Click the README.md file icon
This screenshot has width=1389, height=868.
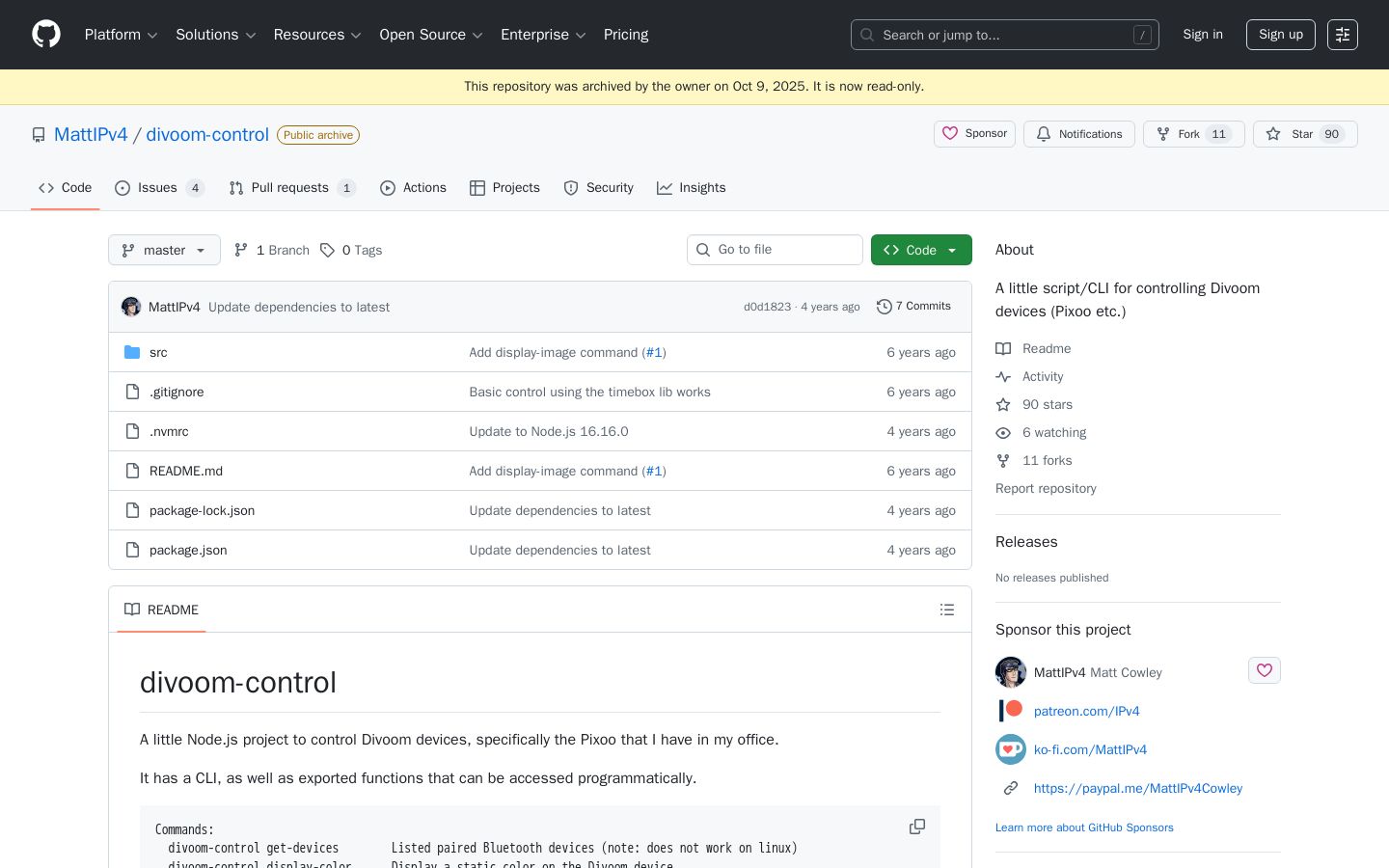pos(132,471)
